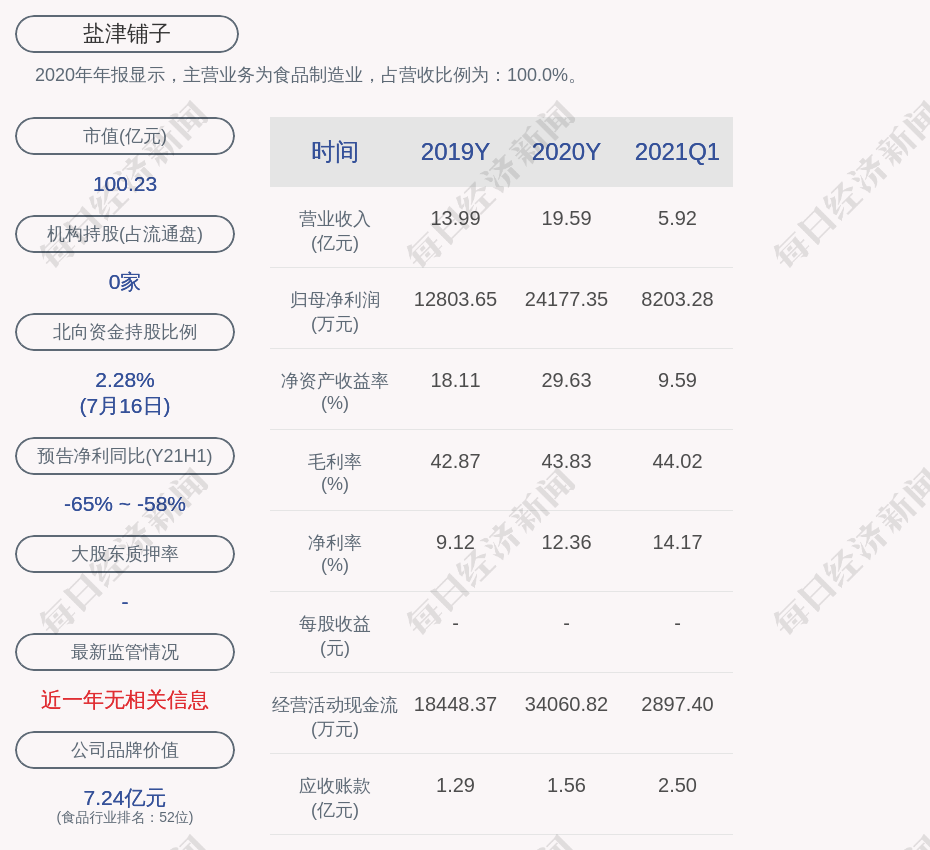Click the 归母净利润 2020Y value 24177.35

click(566, 299)
